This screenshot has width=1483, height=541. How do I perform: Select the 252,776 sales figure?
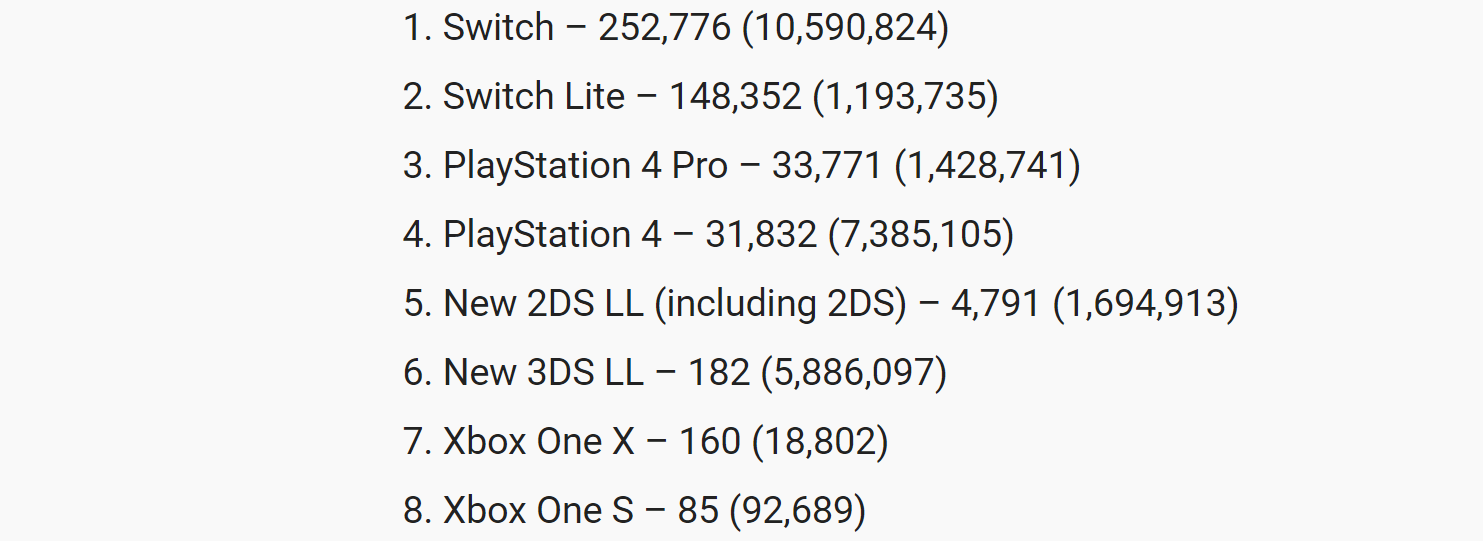665,27
